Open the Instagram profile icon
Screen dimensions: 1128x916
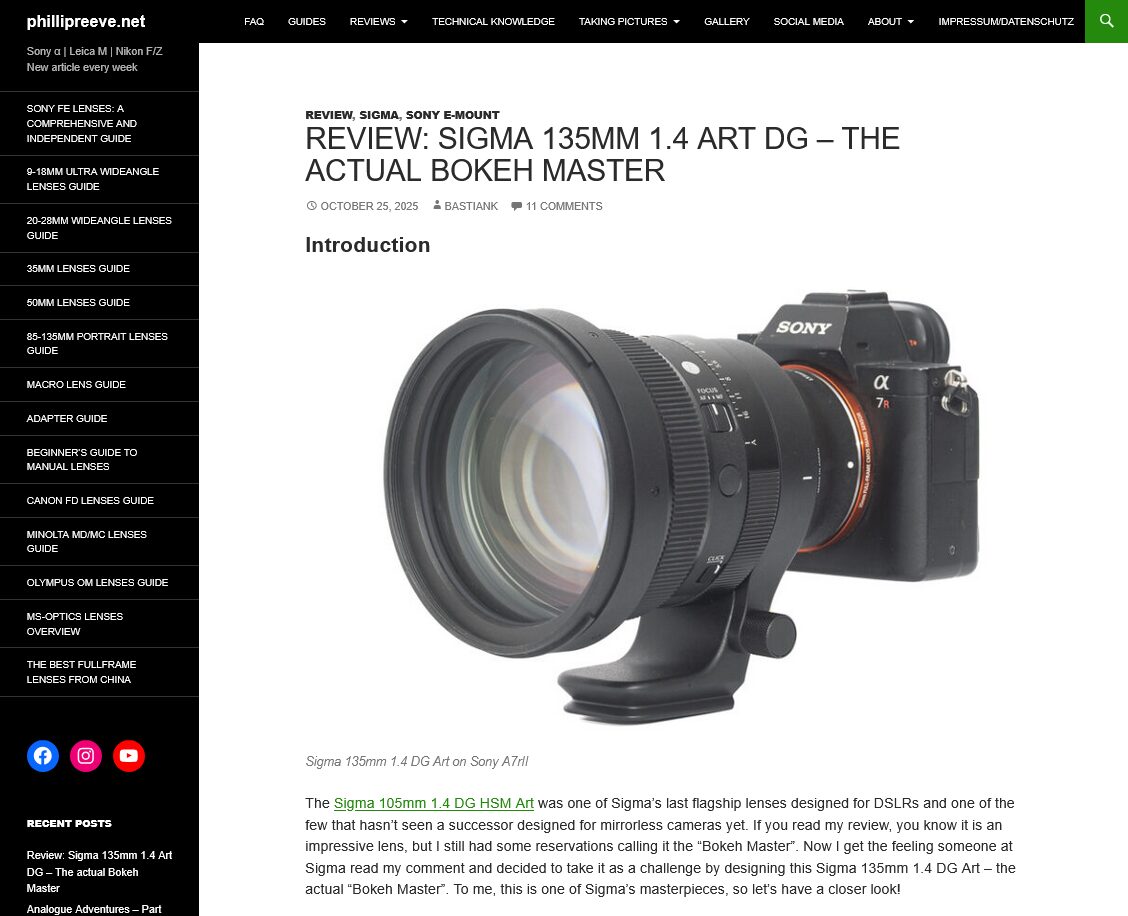tap(86, 756)
